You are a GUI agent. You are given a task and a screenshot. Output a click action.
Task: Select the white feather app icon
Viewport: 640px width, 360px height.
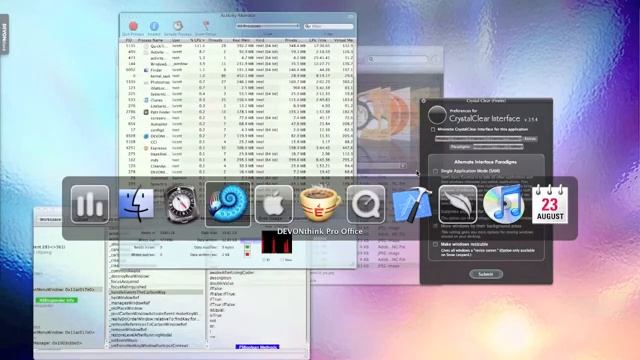pos(458,204)
